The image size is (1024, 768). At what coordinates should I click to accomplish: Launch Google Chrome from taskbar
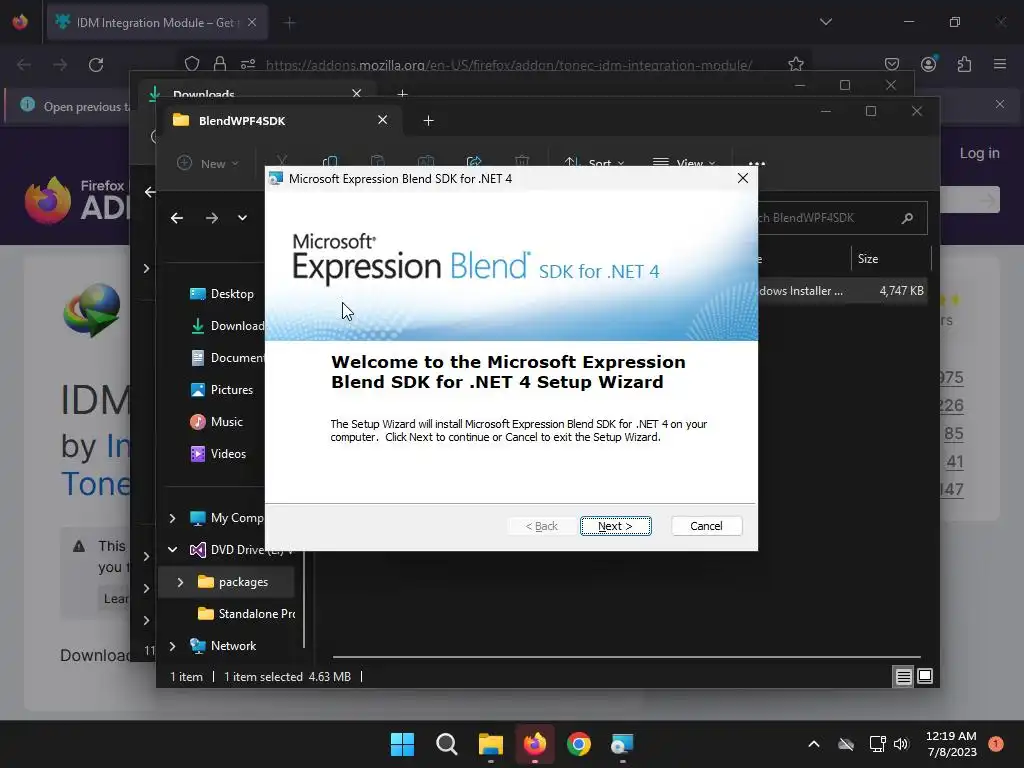[579, 744]
